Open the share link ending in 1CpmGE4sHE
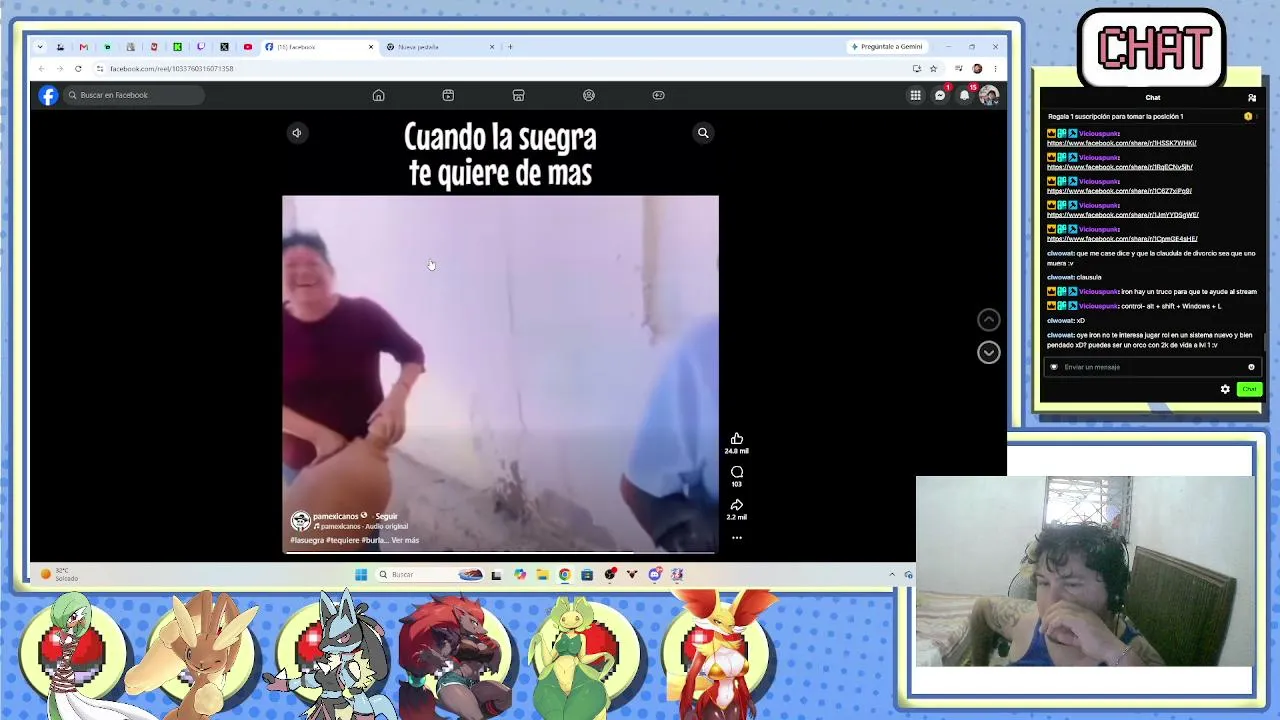This screenshot has width=1280, height=720. (1122, 239)
